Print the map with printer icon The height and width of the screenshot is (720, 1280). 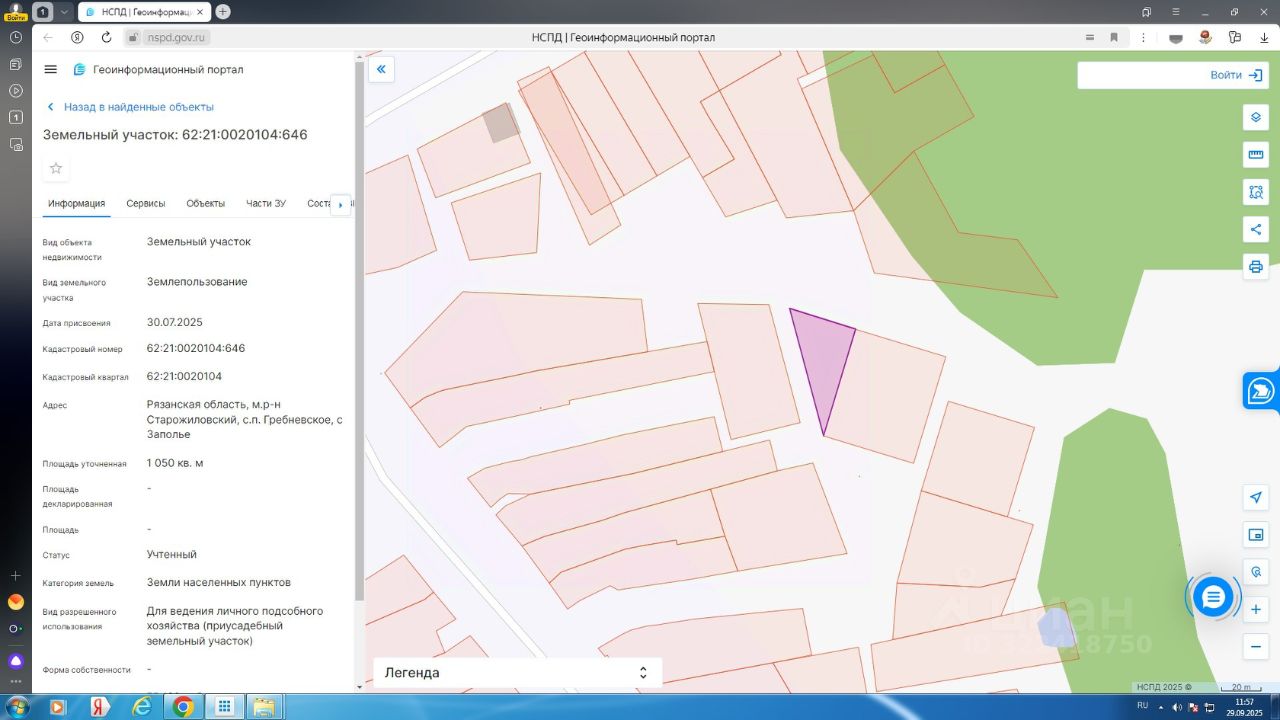[1256, 267]
